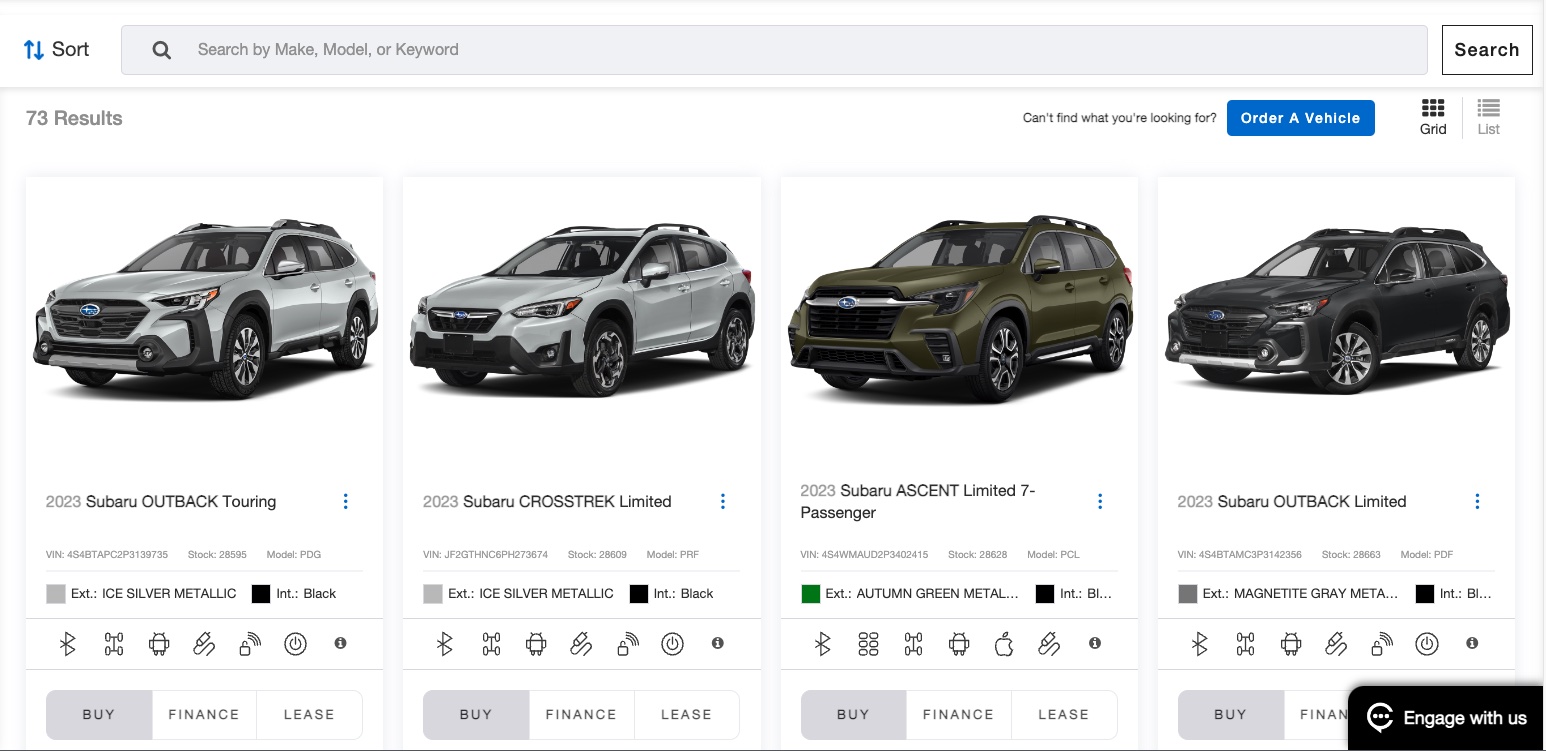Select LEASE tab on CROSSTREK Limited card
1546x751 pixels.
[x=686, y=714]
